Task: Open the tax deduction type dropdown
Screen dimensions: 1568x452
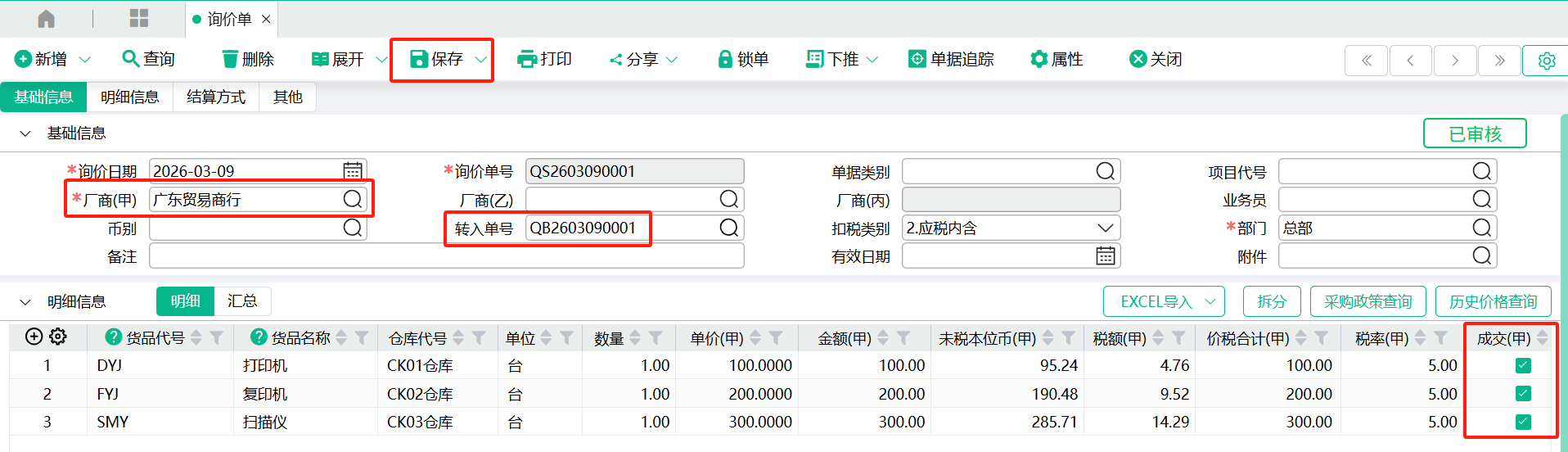Action: pyautogui.click(x=1105, y=228)
